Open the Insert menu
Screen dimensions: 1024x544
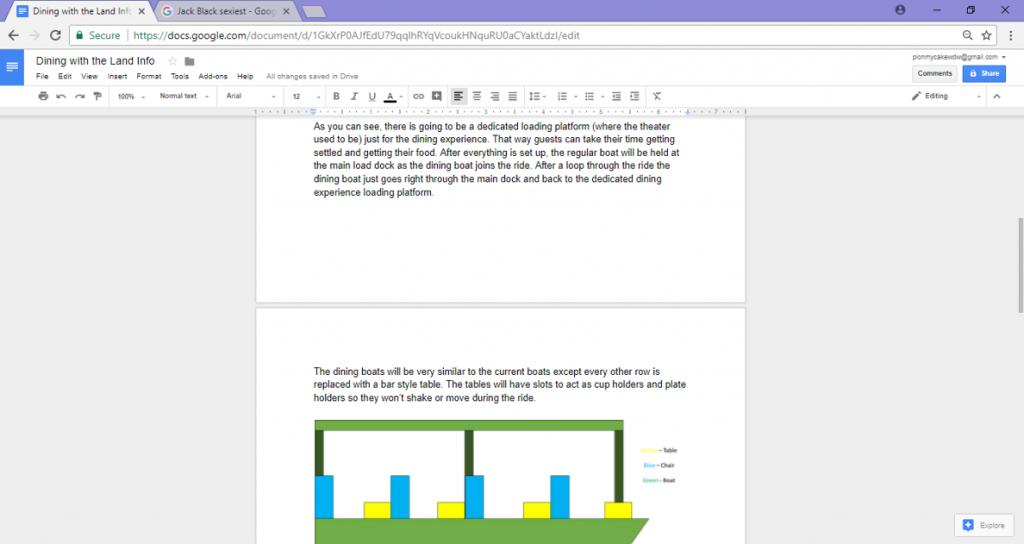pyautogui.click(x=117, y=76)
